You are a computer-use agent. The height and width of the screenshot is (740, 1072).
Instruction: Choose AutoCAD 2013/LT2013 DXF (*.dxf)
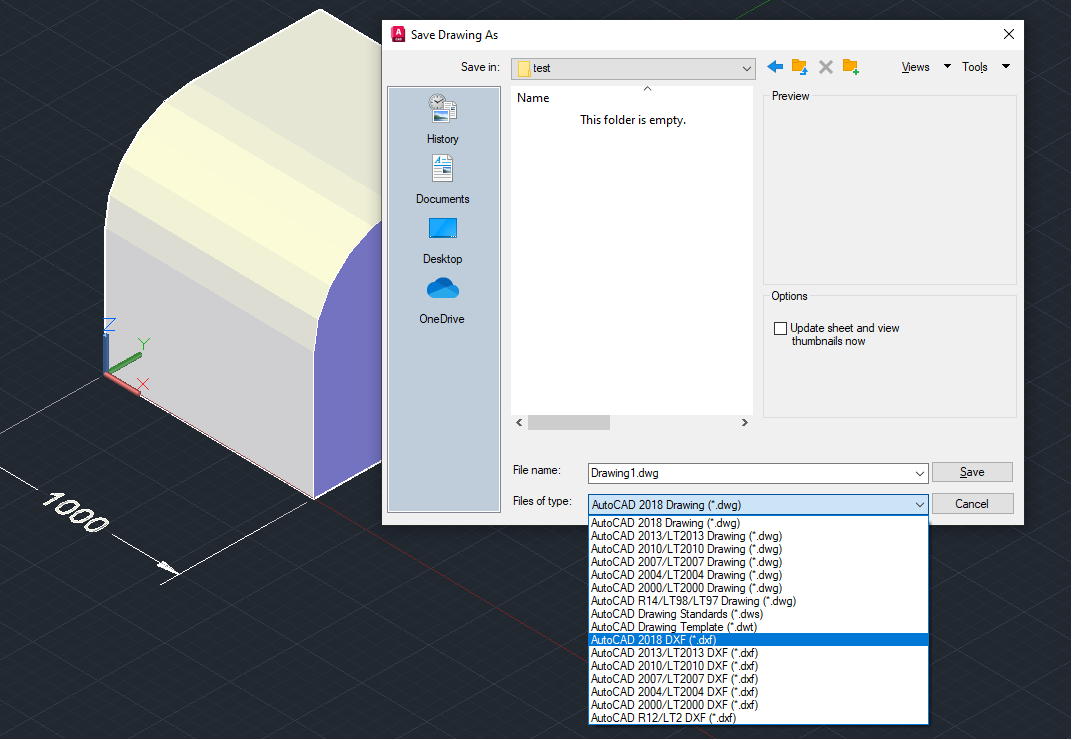[x=758, y=653]
